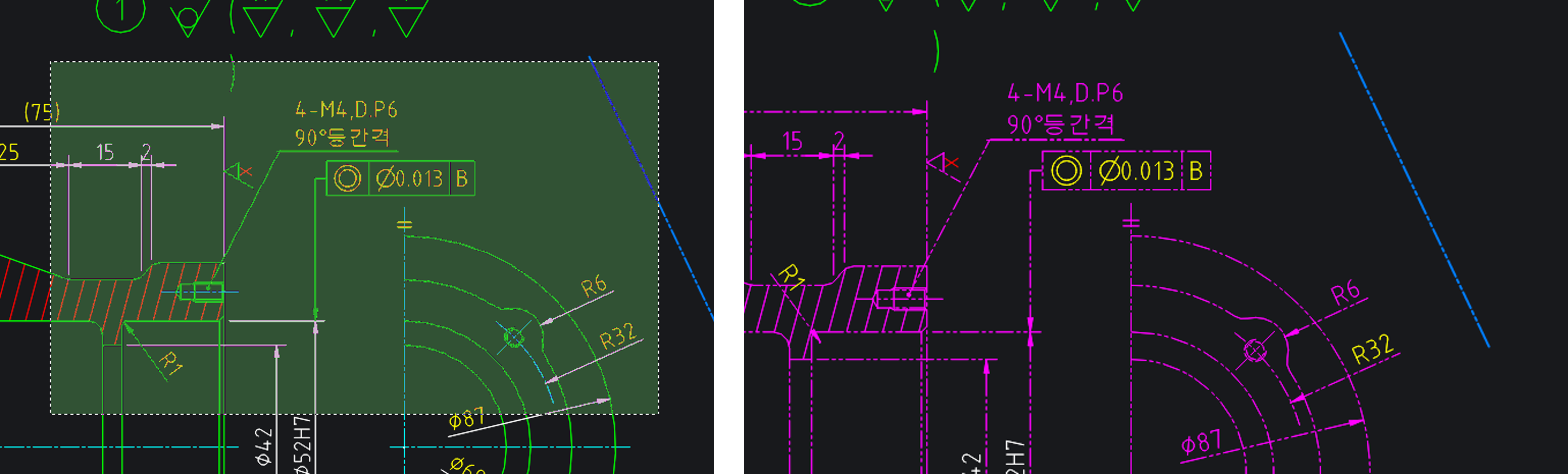
Task: Click the yellow R1 label below the hatched section
Action: coord(172,363)
